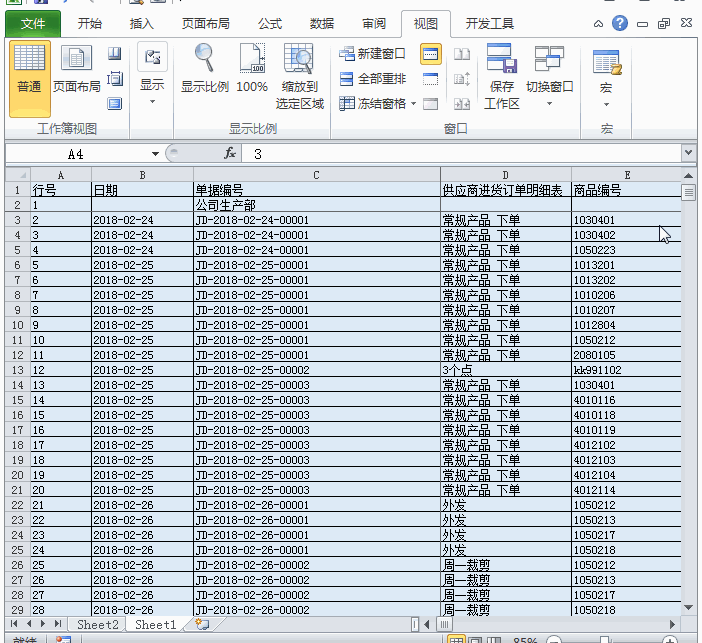Select Page Layout (页面布局) view icon
702x643 pixels.
tap(77, 69)
